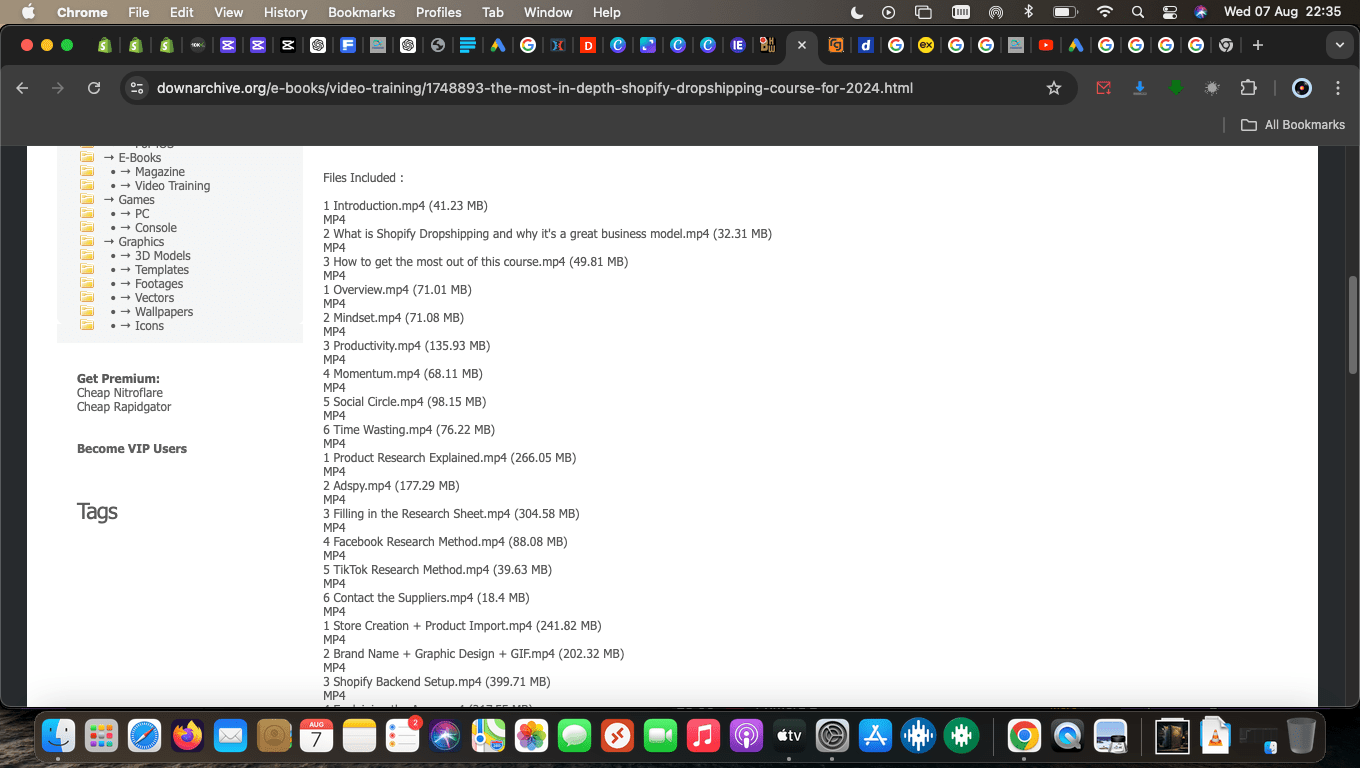This screenshot has height=768, width=1360.
Task: Open Chrome's three-dot menu
Action: [x=1338, y=88]
